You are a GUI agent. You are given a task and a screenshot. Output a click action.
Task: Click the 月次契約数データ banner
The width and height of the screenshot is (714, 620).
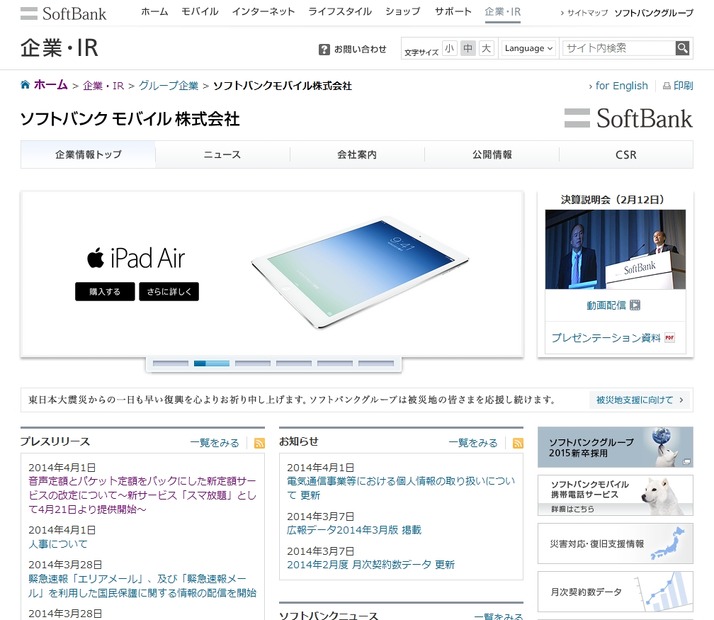pyautogui.click(x=615, y=592)
